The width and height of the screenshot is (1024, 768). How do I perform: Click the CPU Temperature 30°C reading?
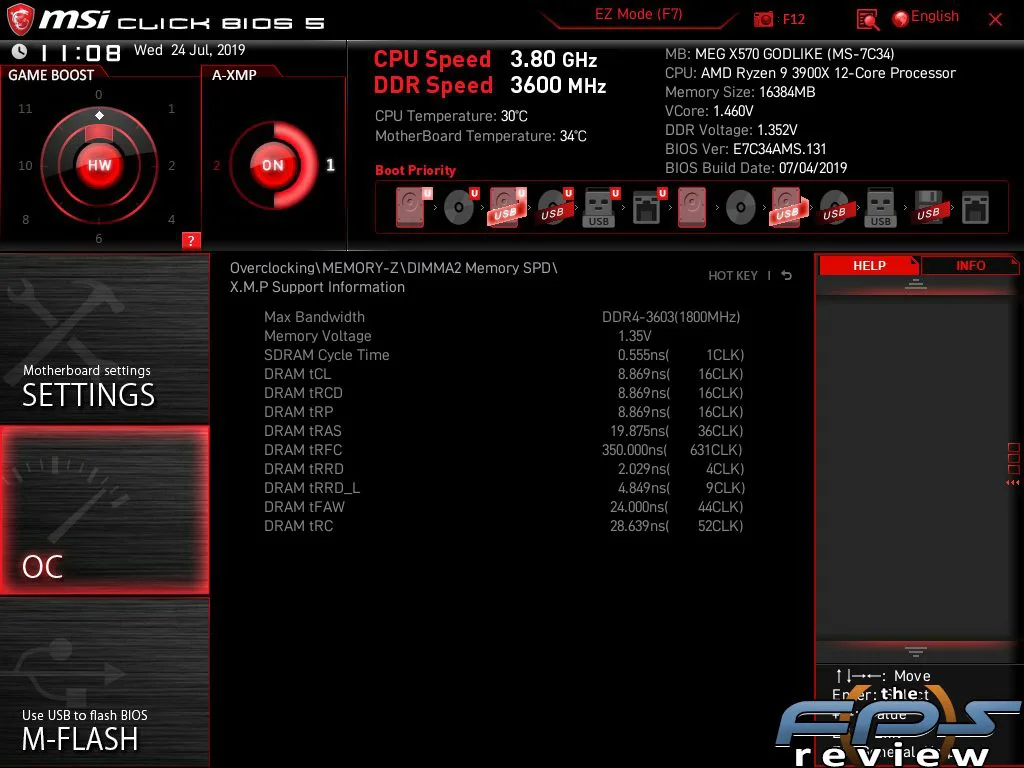click(x=451, y=116)
